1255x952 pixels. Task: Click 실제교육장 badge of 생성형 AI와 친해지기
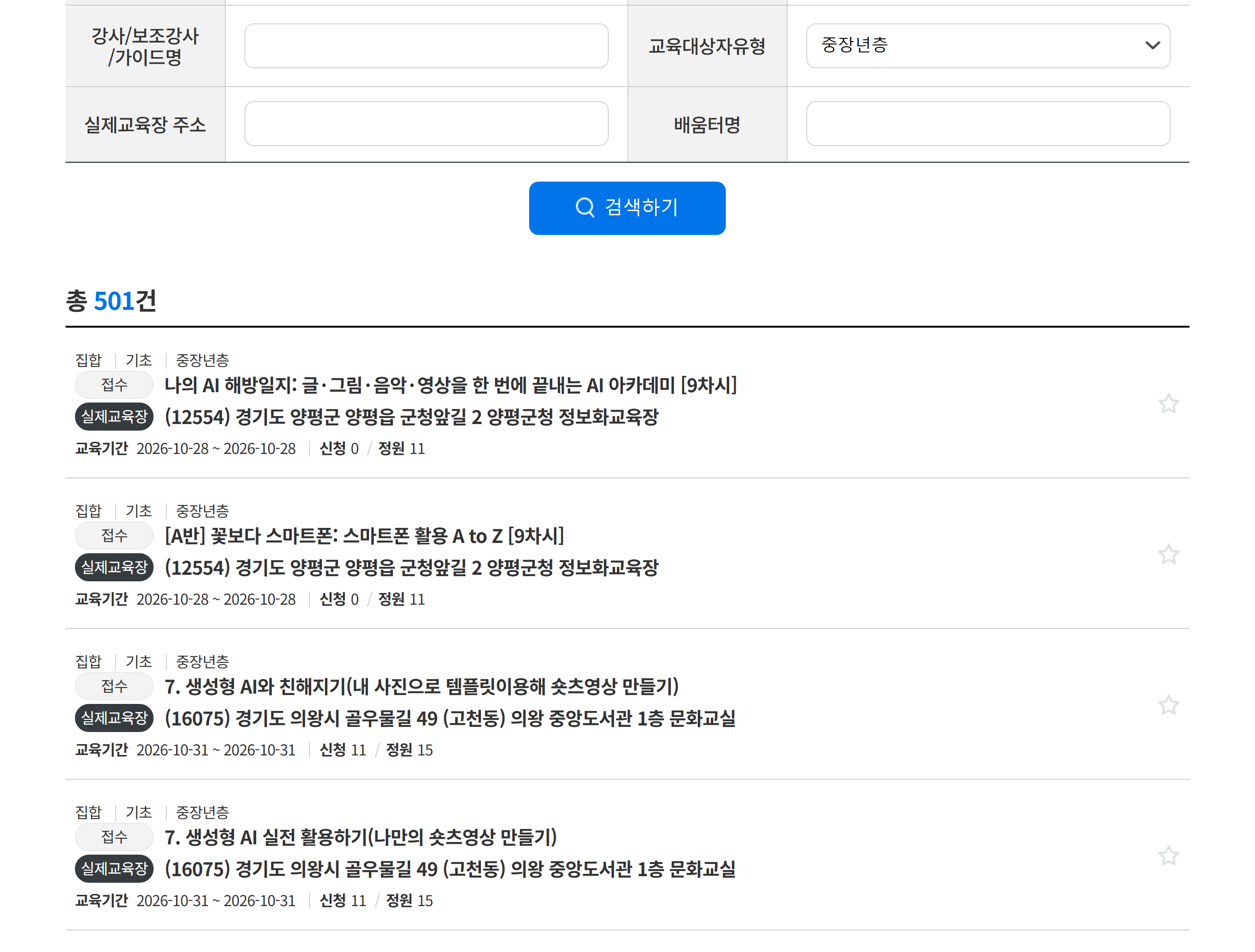tap(114, 718)
